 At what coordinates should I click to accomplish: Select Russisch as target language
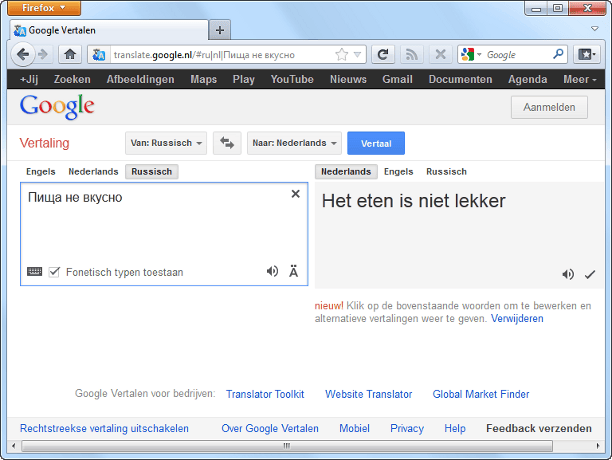(x=446, y=172)
